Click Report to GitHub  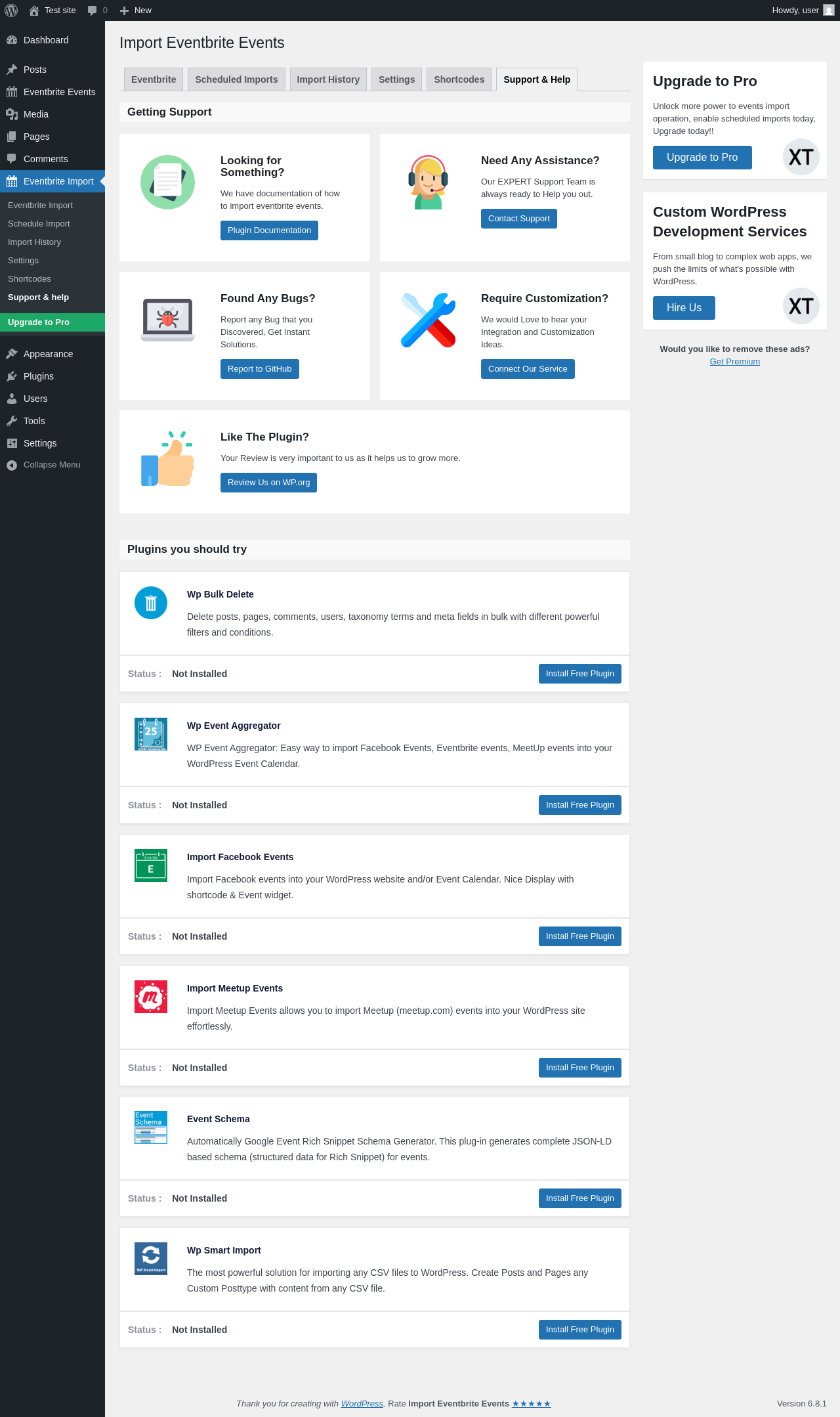pyautogui.click(x=260, y=369)
